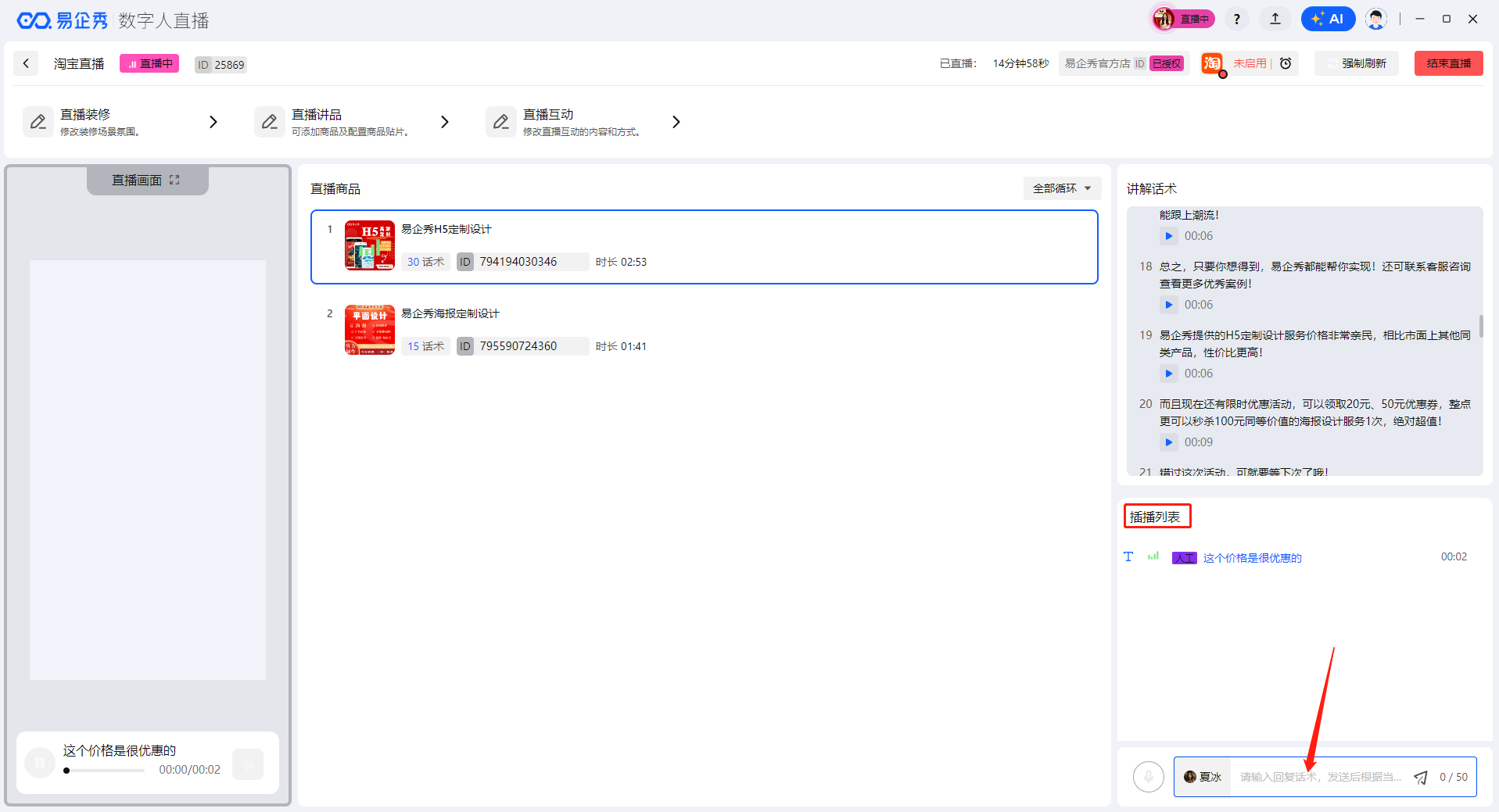Click product ID 795590724360
Screen dimensions: 1499x812
click(x=518, y=346)
